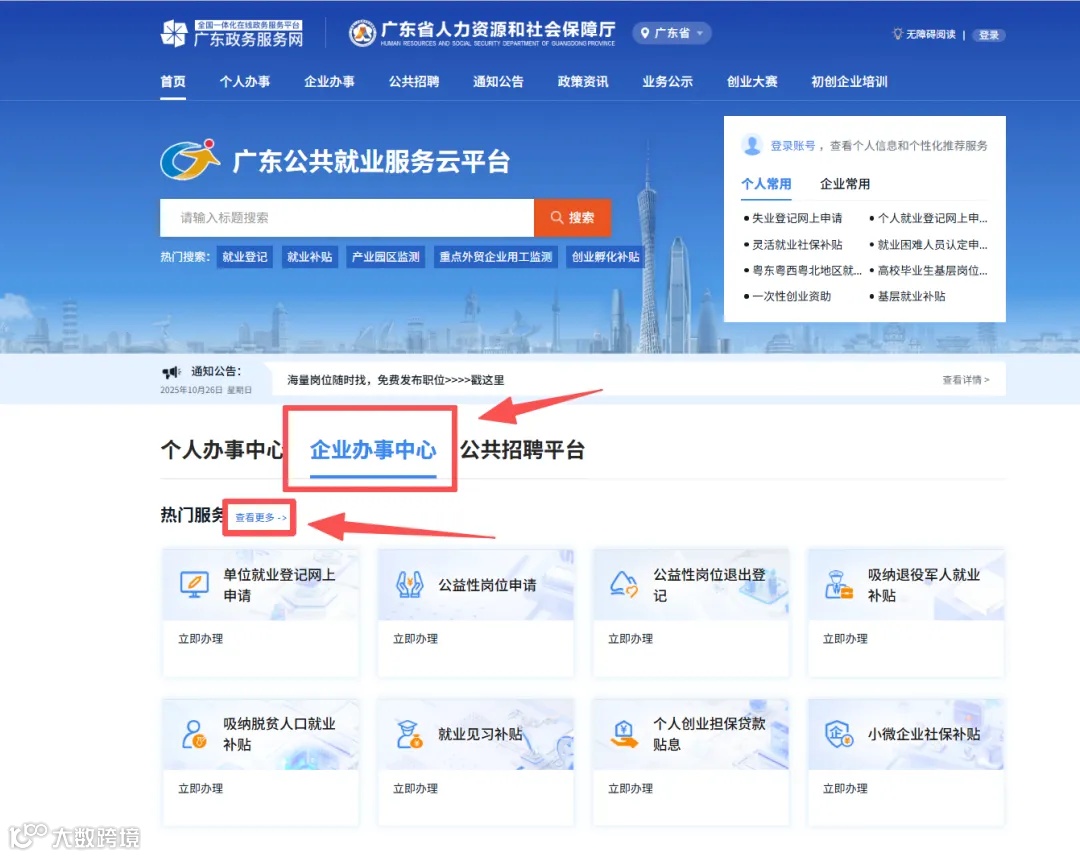Click the 登录账号 link
The width and height of the screenshot is (1080, 857).
coord(793,146)
